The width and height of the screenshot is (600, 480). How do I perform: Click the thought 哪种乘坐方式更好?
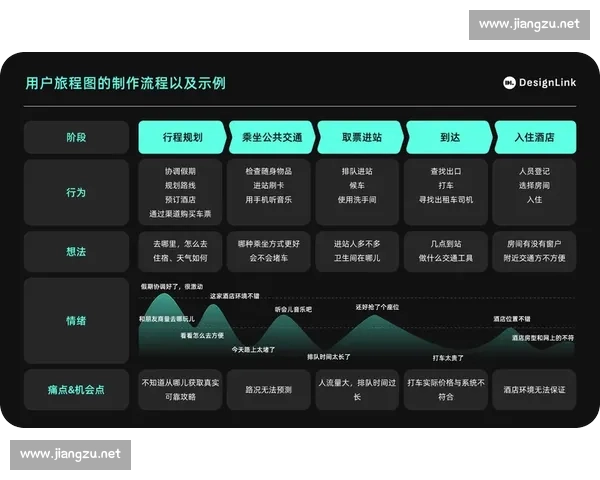269,244
